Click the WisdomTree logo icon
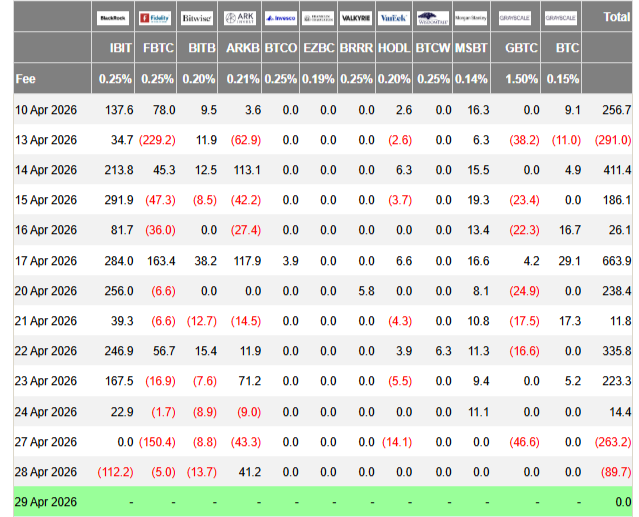The image size is (639, 517). 433,18
